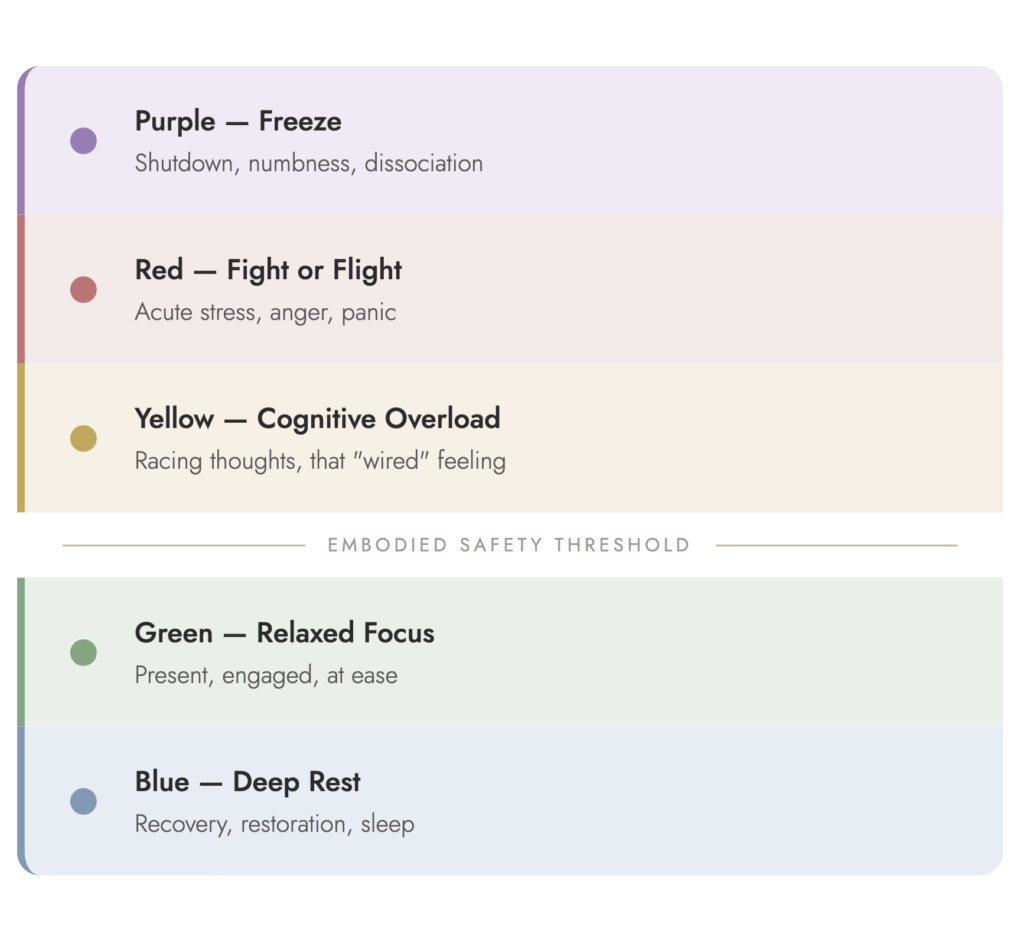Select the "Red — Fight or Flight" title
The image size is (1024, 934).
(268, 270)
